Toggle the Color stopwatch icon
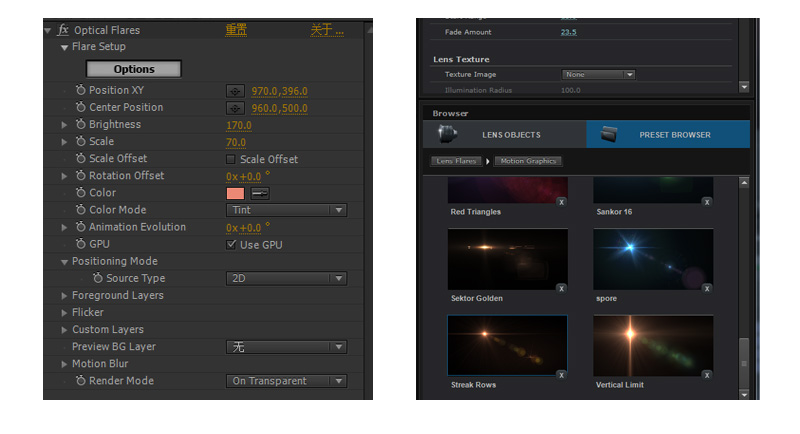 81,192
